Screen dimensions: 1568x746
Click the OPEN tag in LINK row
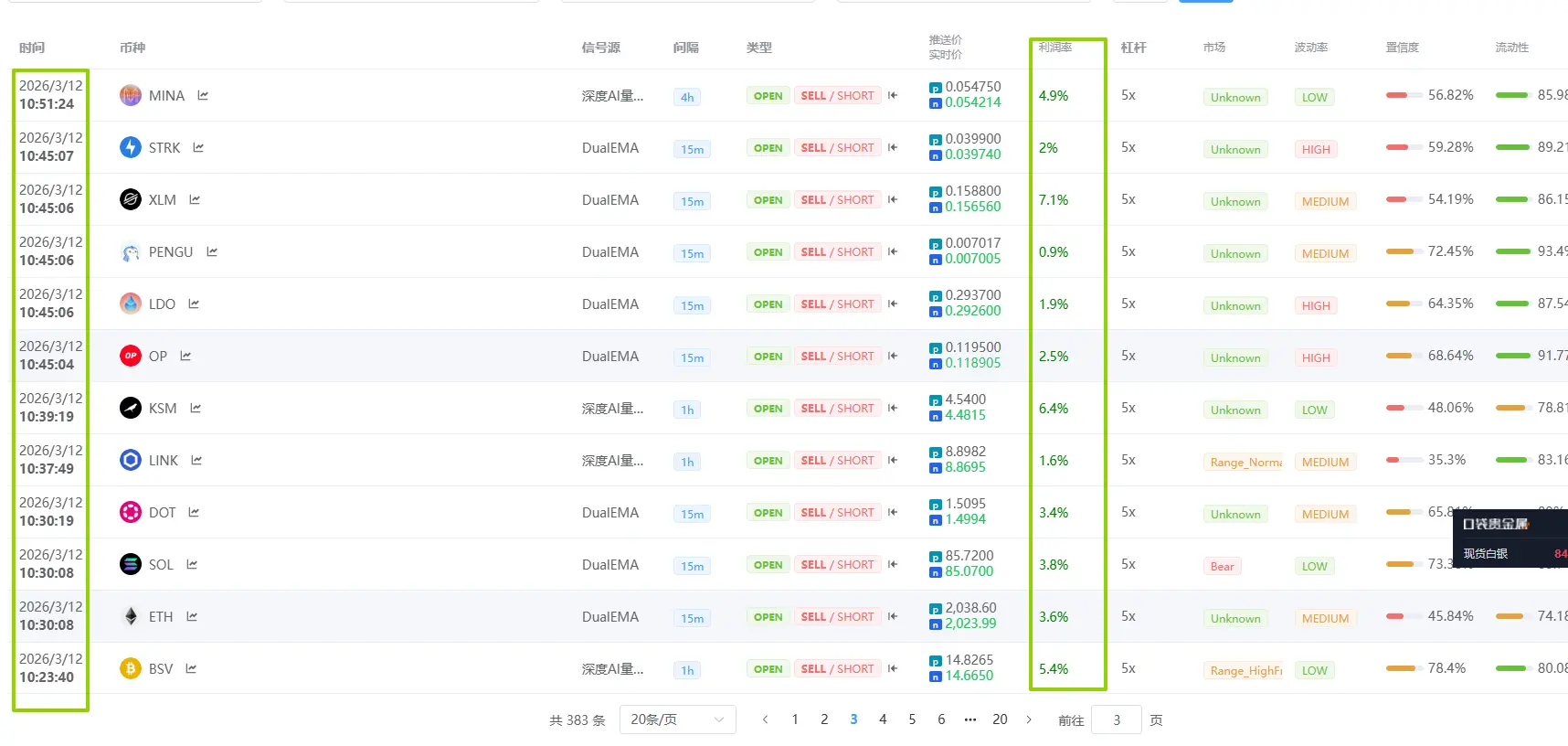click(x=768, y=461)
